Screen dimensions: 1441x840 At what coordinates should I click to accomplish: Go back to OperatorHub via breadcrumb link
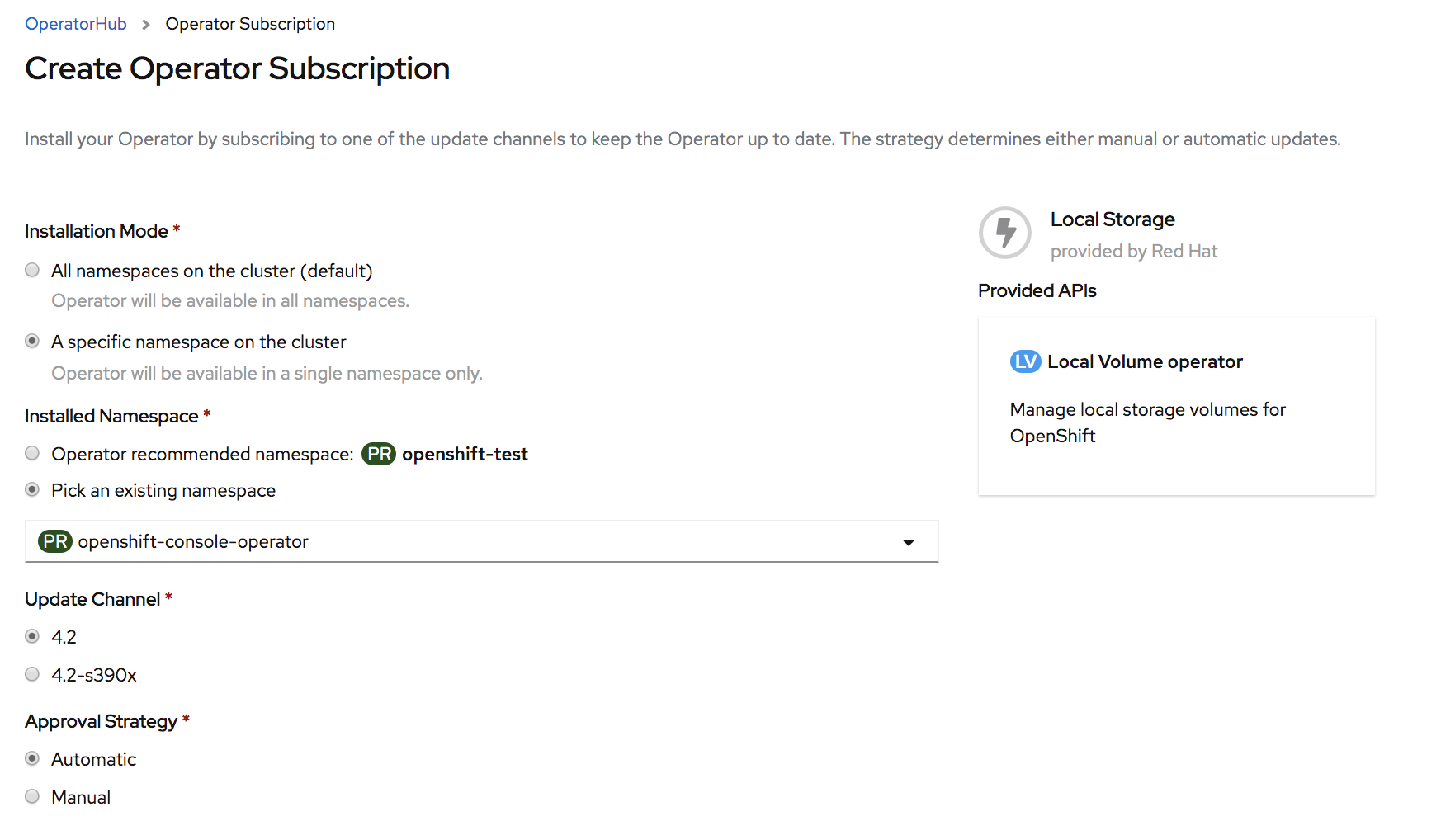76,24
